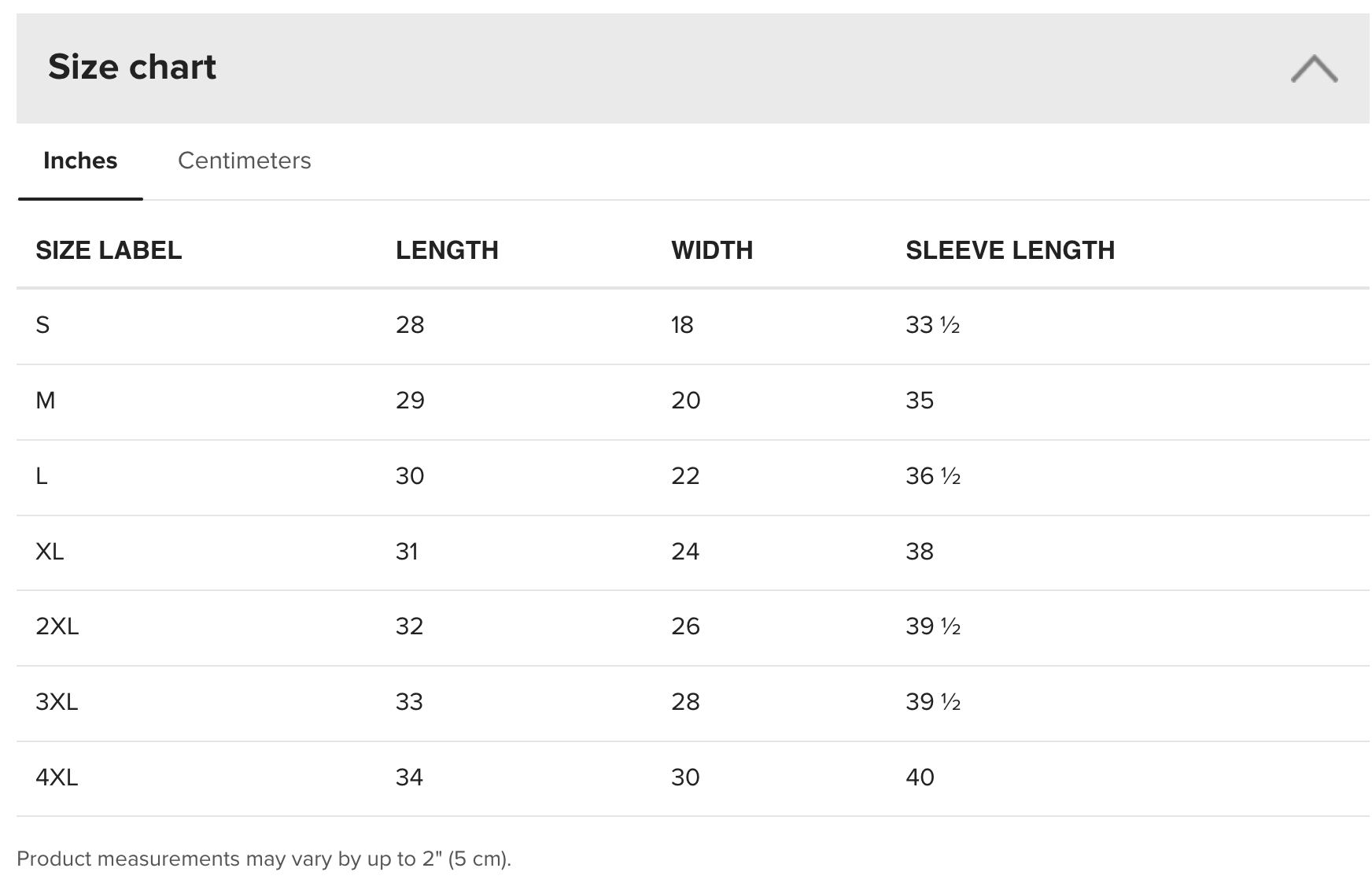
Task: Select the M size row label
Action: coord(46,401)
